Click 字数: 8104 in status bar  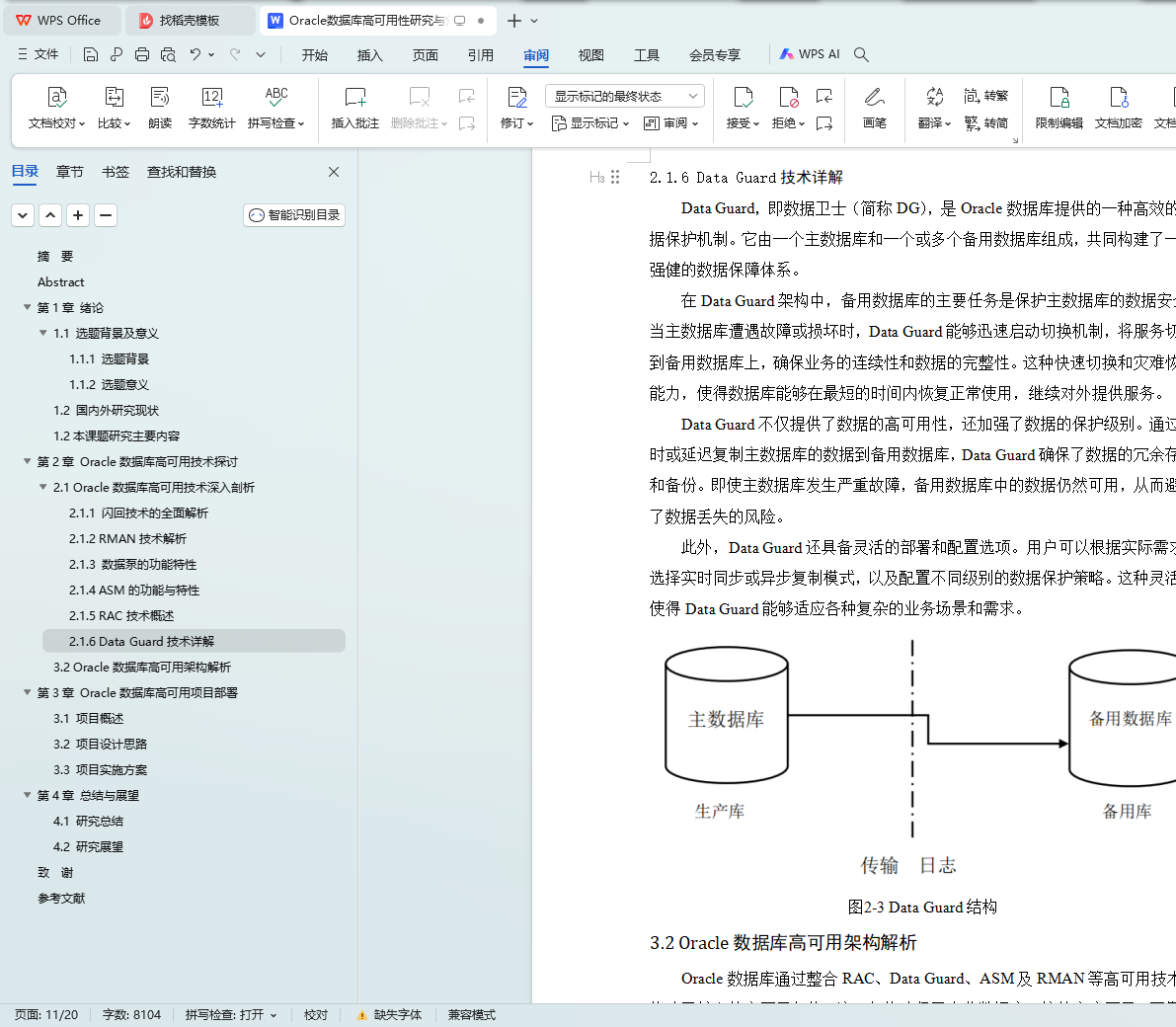pos(132,1015)
